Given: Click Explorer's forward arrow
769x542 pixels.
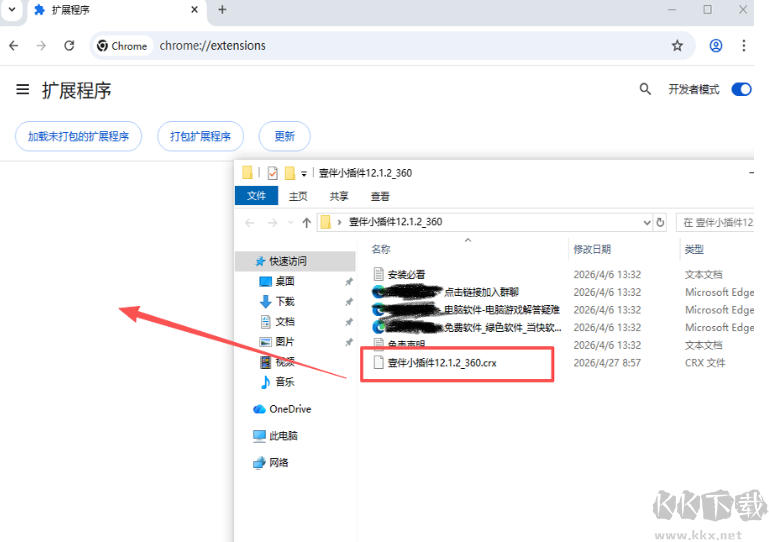Looking at the screenshot, I should click(x=272, y=223).
